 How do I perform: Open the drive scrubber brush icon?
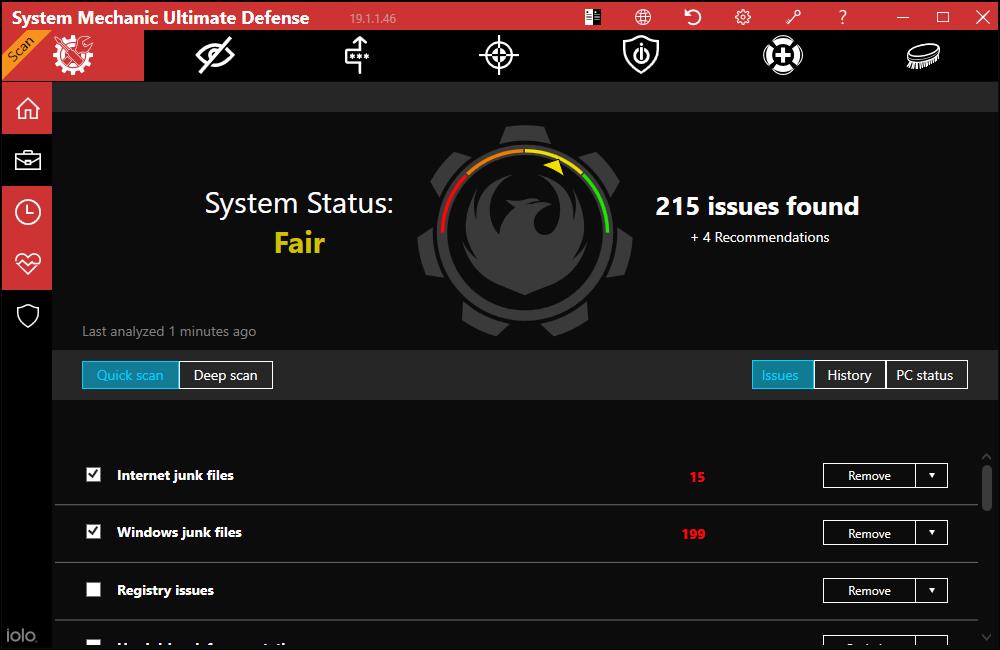point(922,55)
